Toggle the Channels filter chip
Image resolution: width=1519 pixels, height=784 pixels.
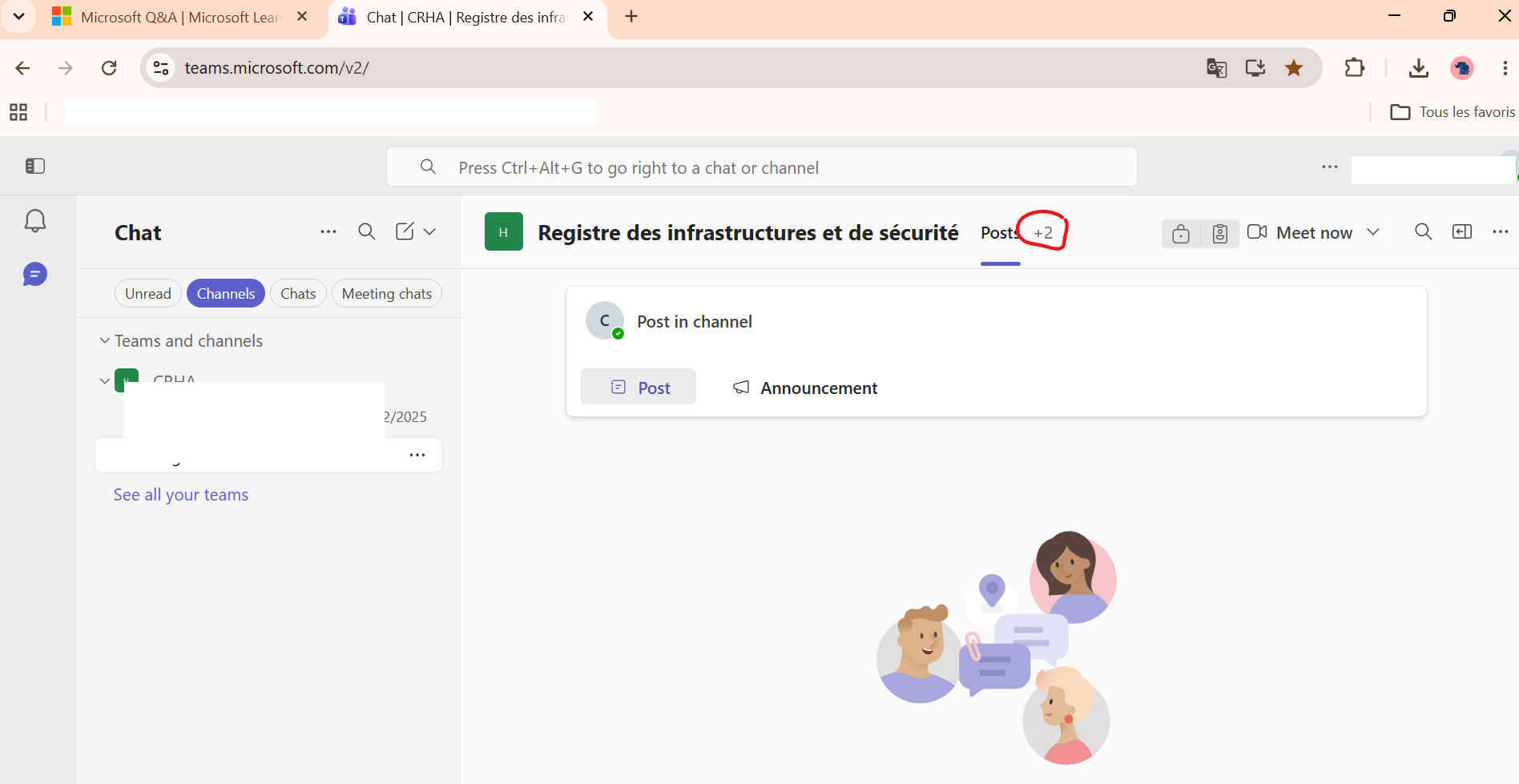click(x=226, y=294)
